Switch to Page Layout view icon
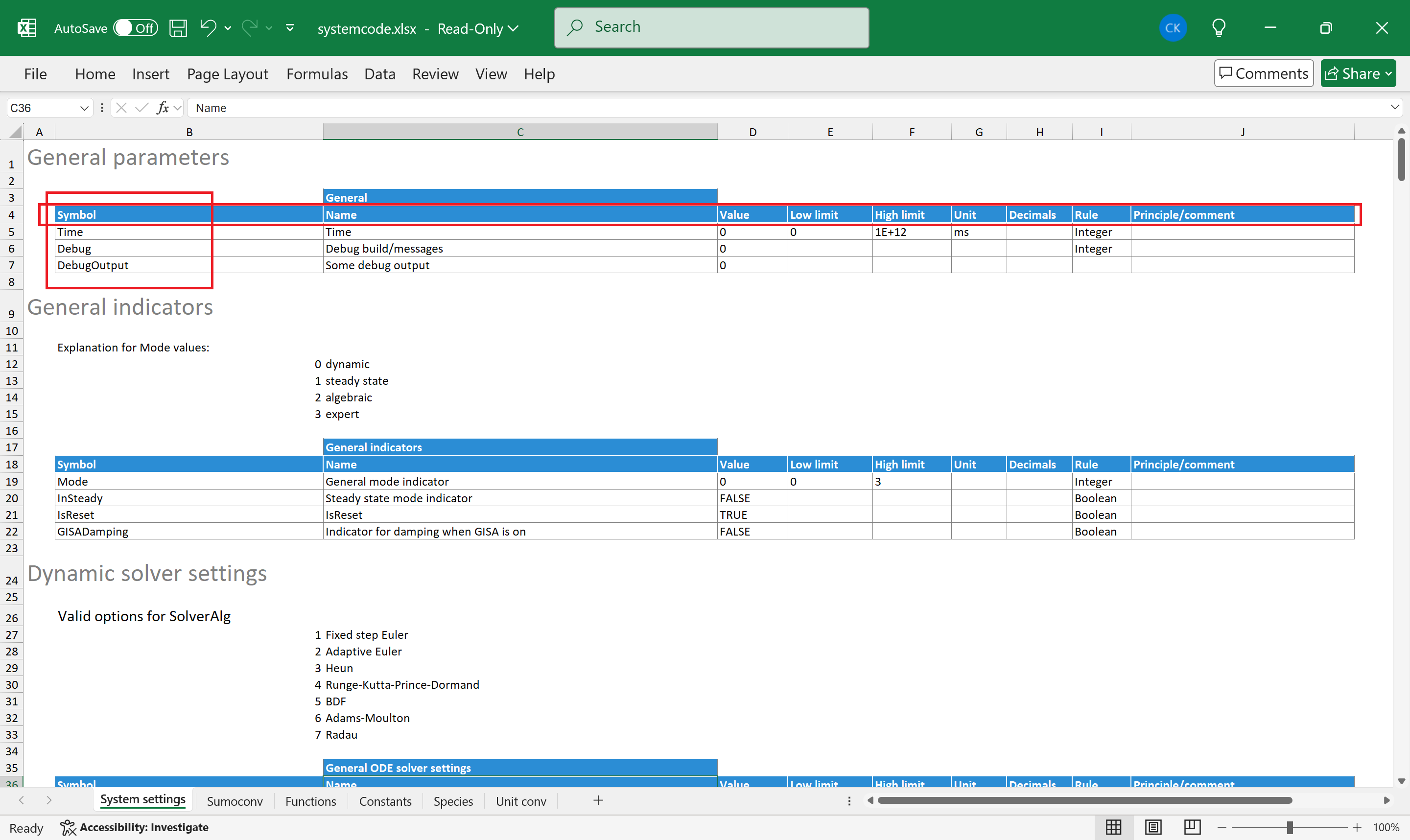The width and height of the screenshot is (1410, 840). coord(1152,827)
